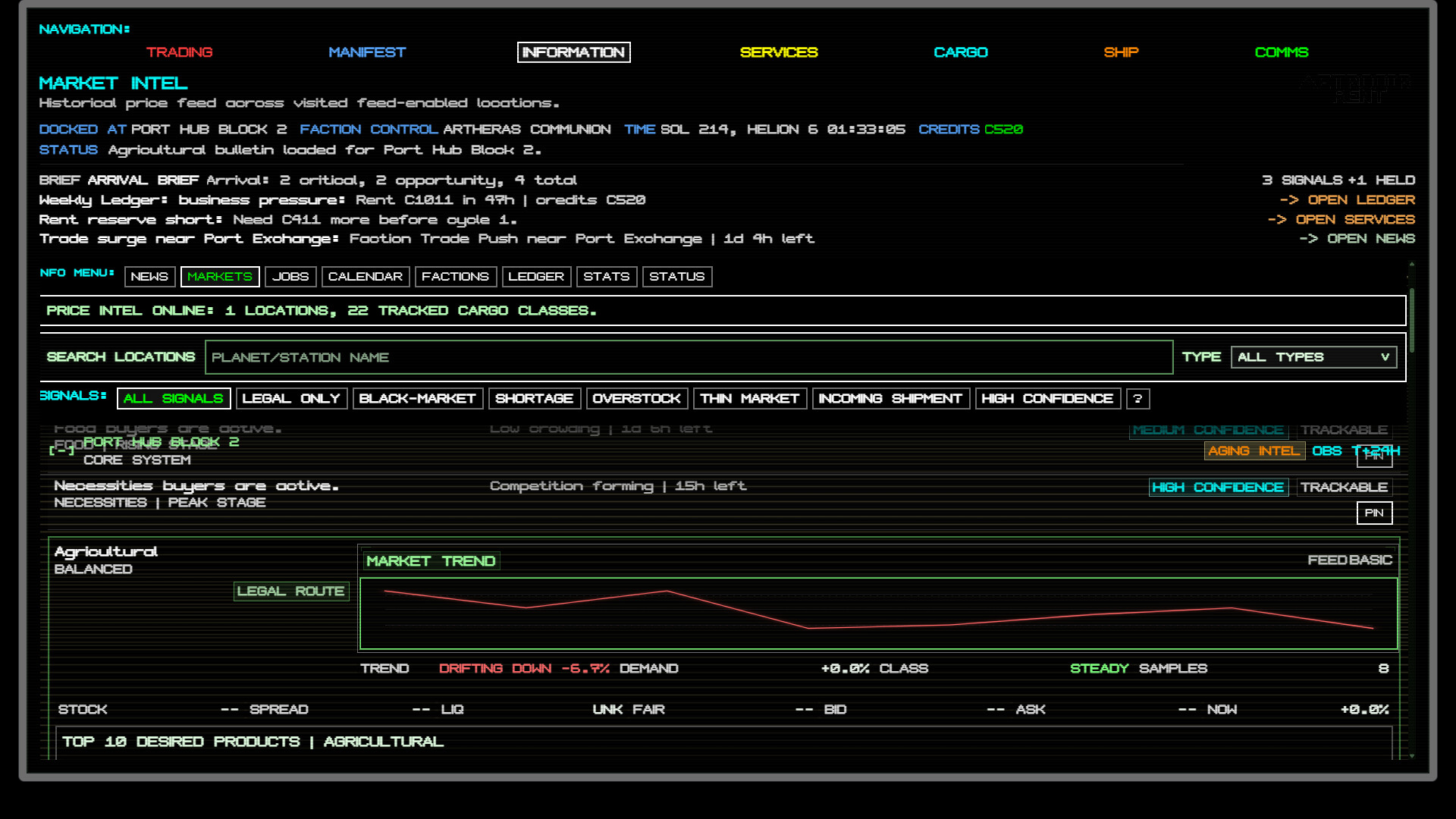Follow the OPEN NEWS link
Screen dimensions: 1456x819
(x=1357, y=238)
